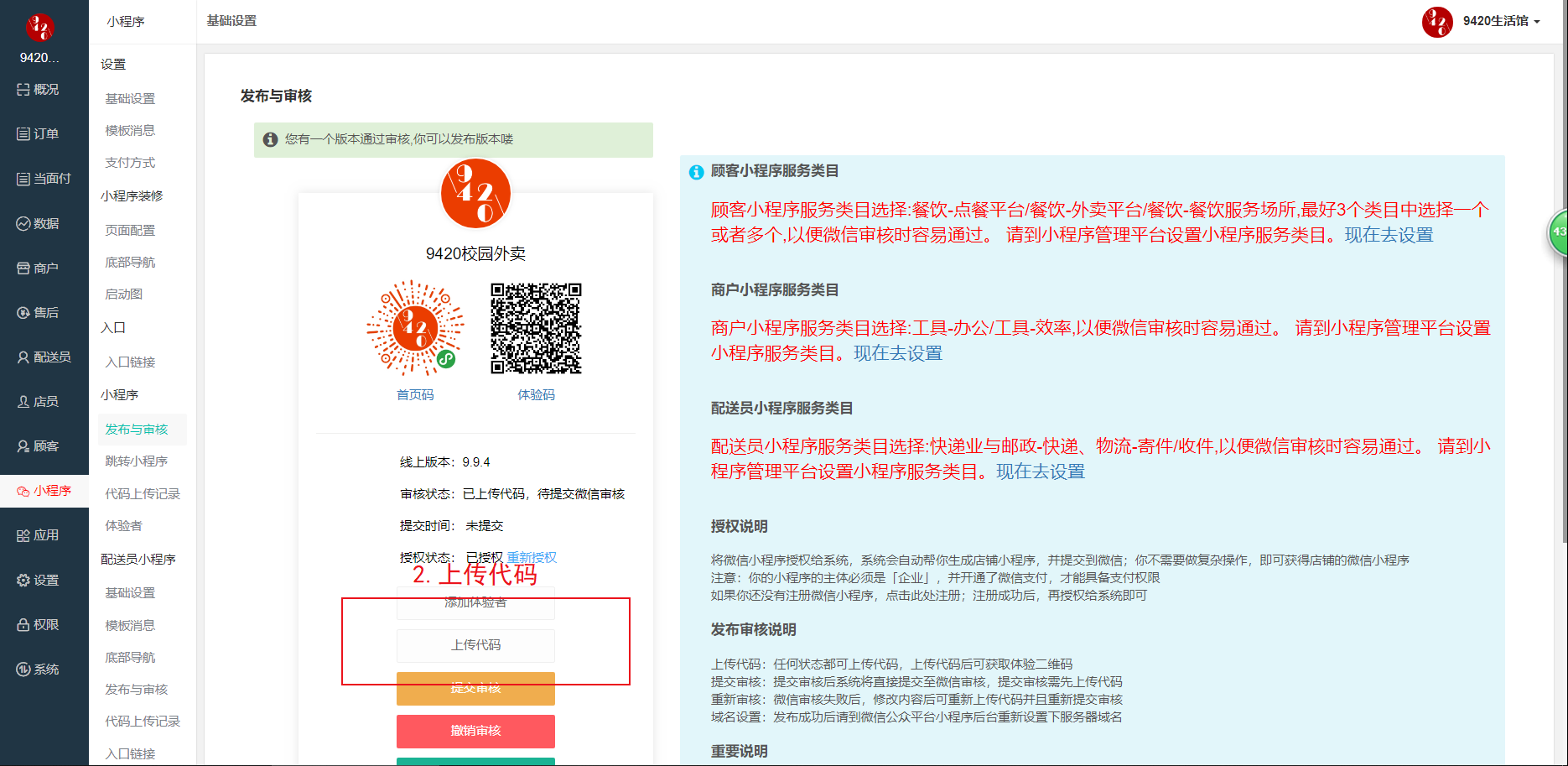Open the 数据 data section

click(x=38, y=223)
